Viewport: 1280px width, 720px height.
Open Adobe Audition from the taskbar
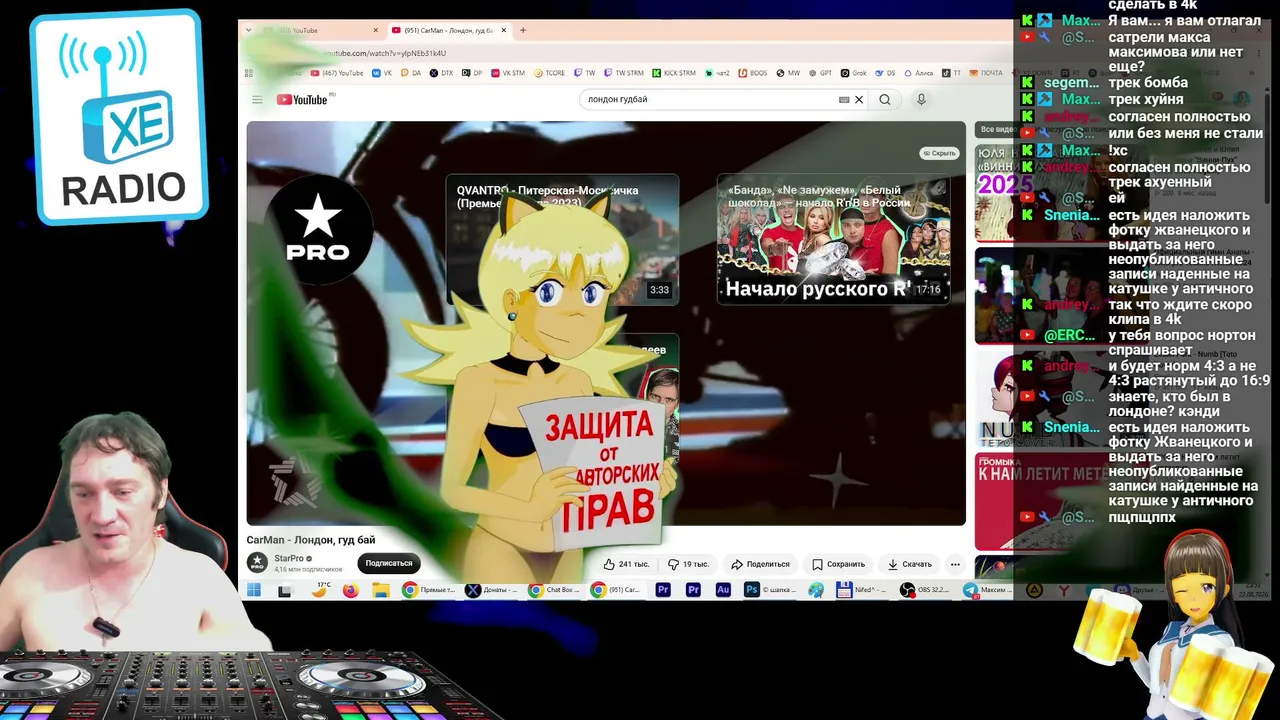(723, 590)
